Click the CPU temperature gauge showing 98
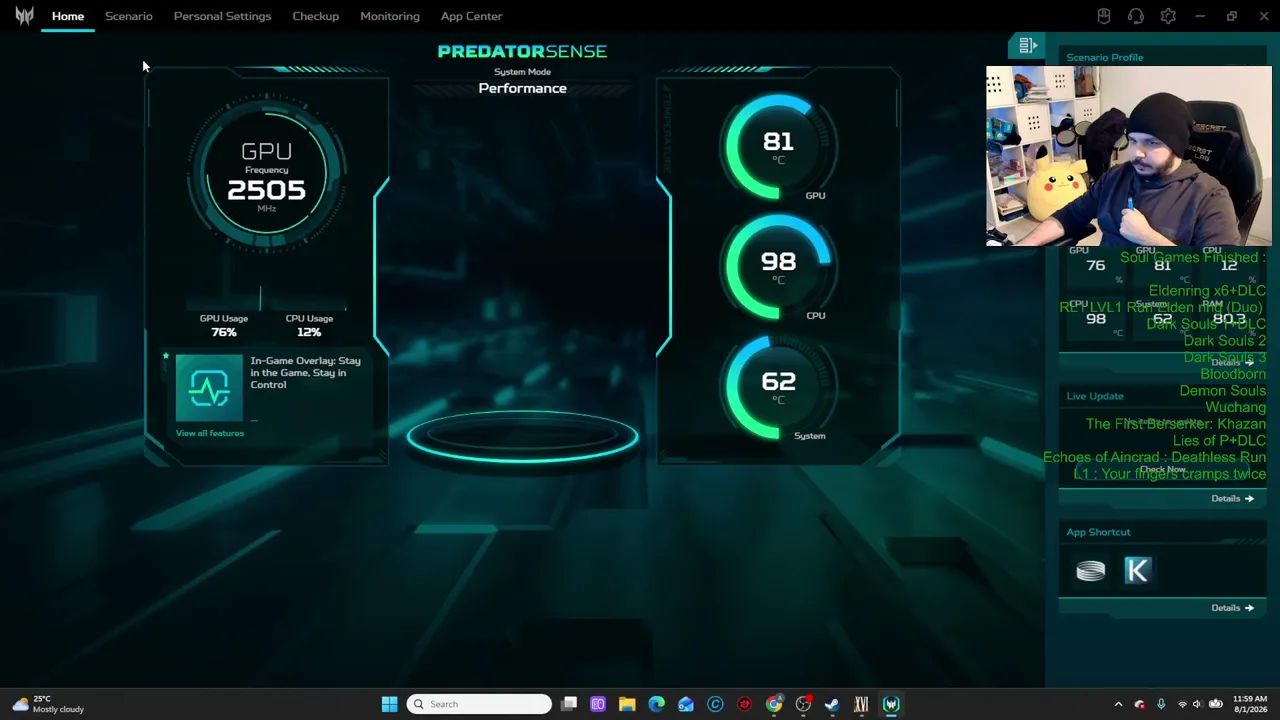Viewport: 1280px width, 720px height. click(778, 266)
